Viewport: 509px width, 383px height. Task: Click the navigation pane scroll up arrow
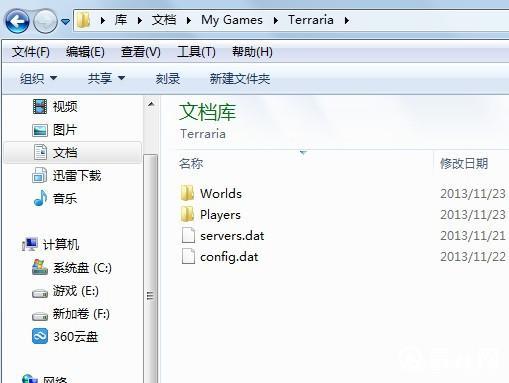tap(151, 104)
